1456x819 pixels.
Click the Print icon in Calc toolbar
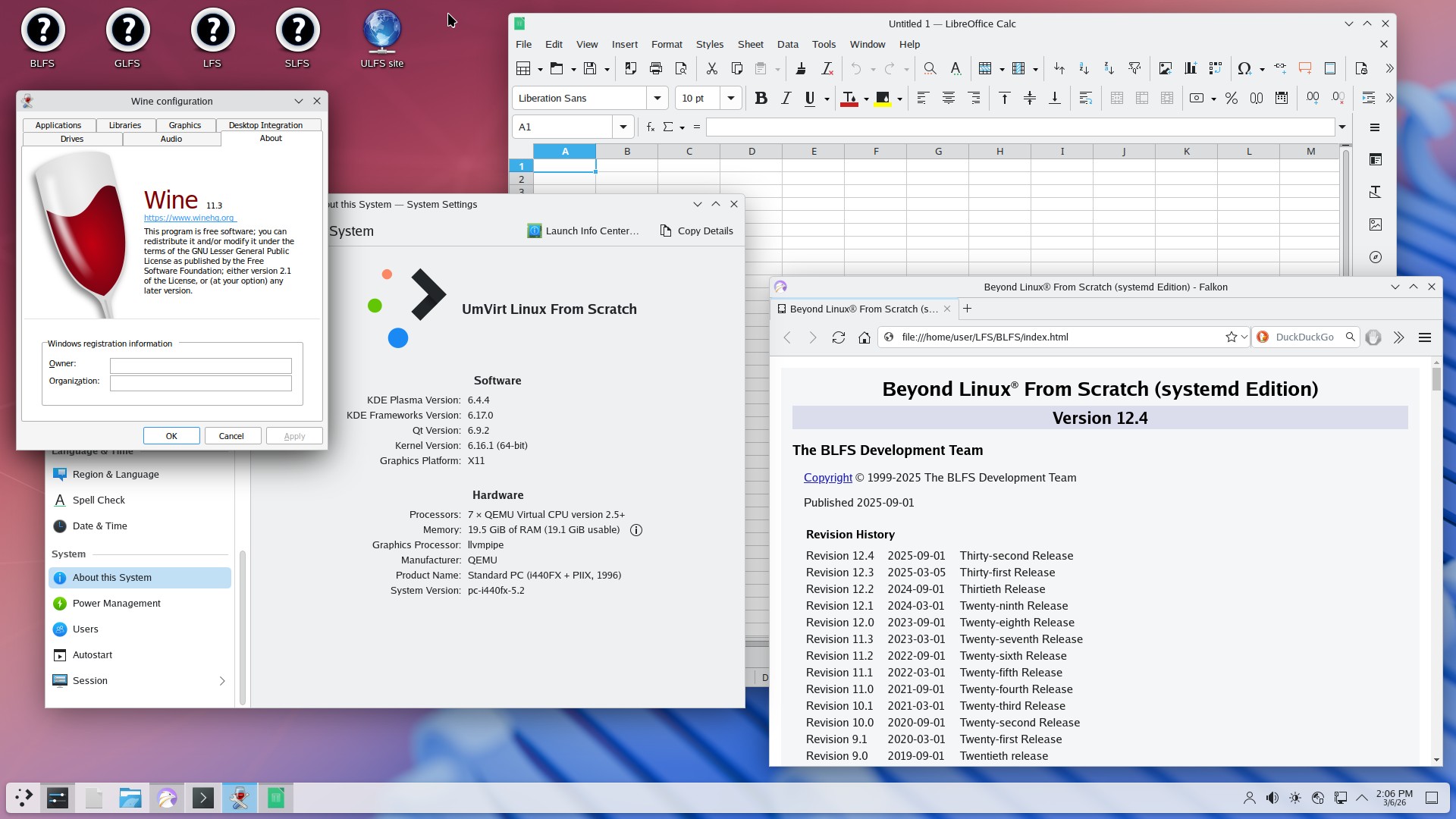coord(655,68)
